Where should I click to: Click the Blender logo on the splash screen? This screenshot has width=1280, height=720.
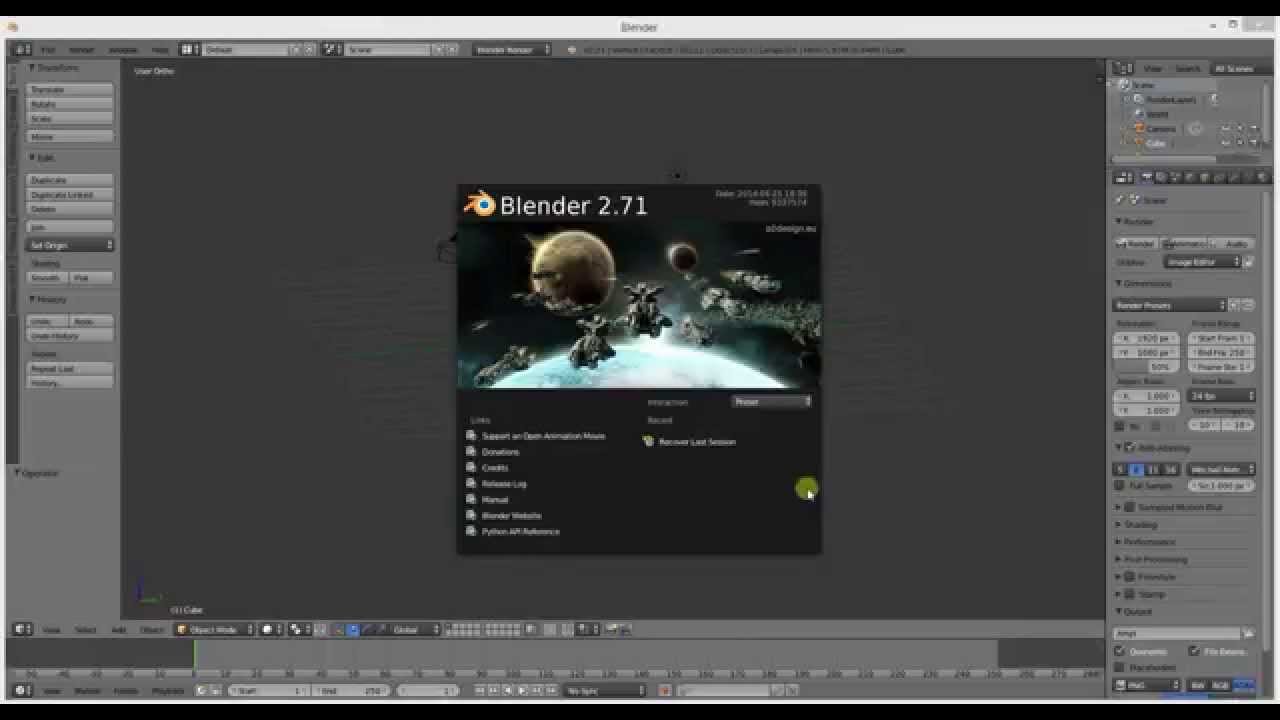point(480,204)
